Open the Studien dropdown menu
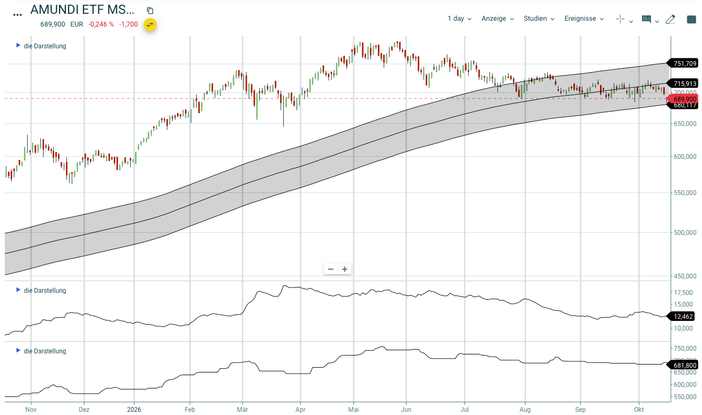702x415 pixels. (x=539, y=18)
